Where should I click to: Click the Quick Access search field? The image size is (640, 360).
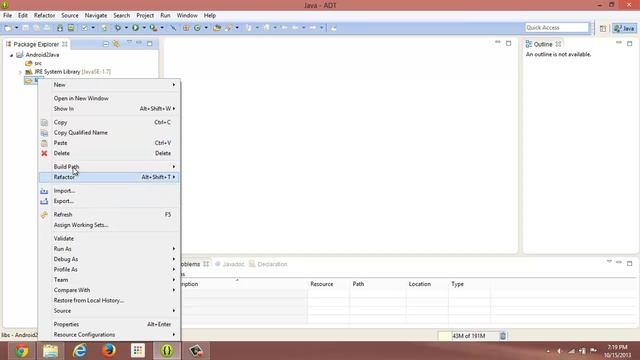tap(557, 27)
